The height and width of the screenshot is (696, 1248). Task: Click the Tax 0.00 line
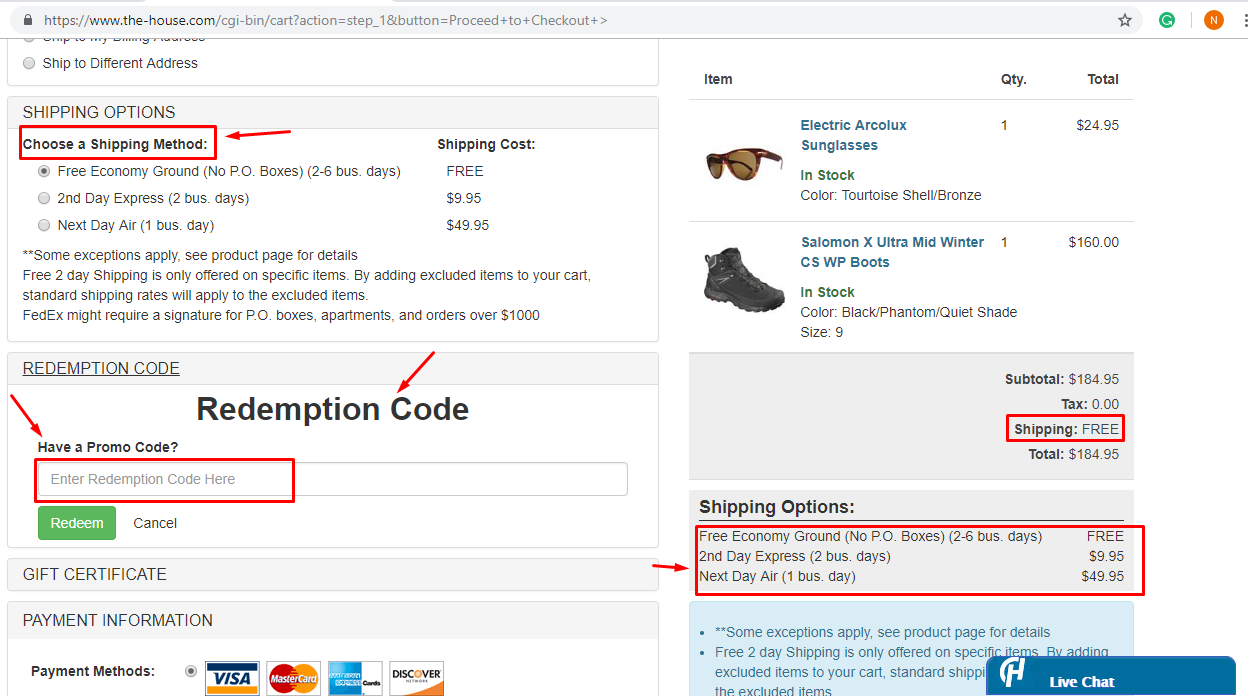pyautogui.click(x=1090, y=404)
